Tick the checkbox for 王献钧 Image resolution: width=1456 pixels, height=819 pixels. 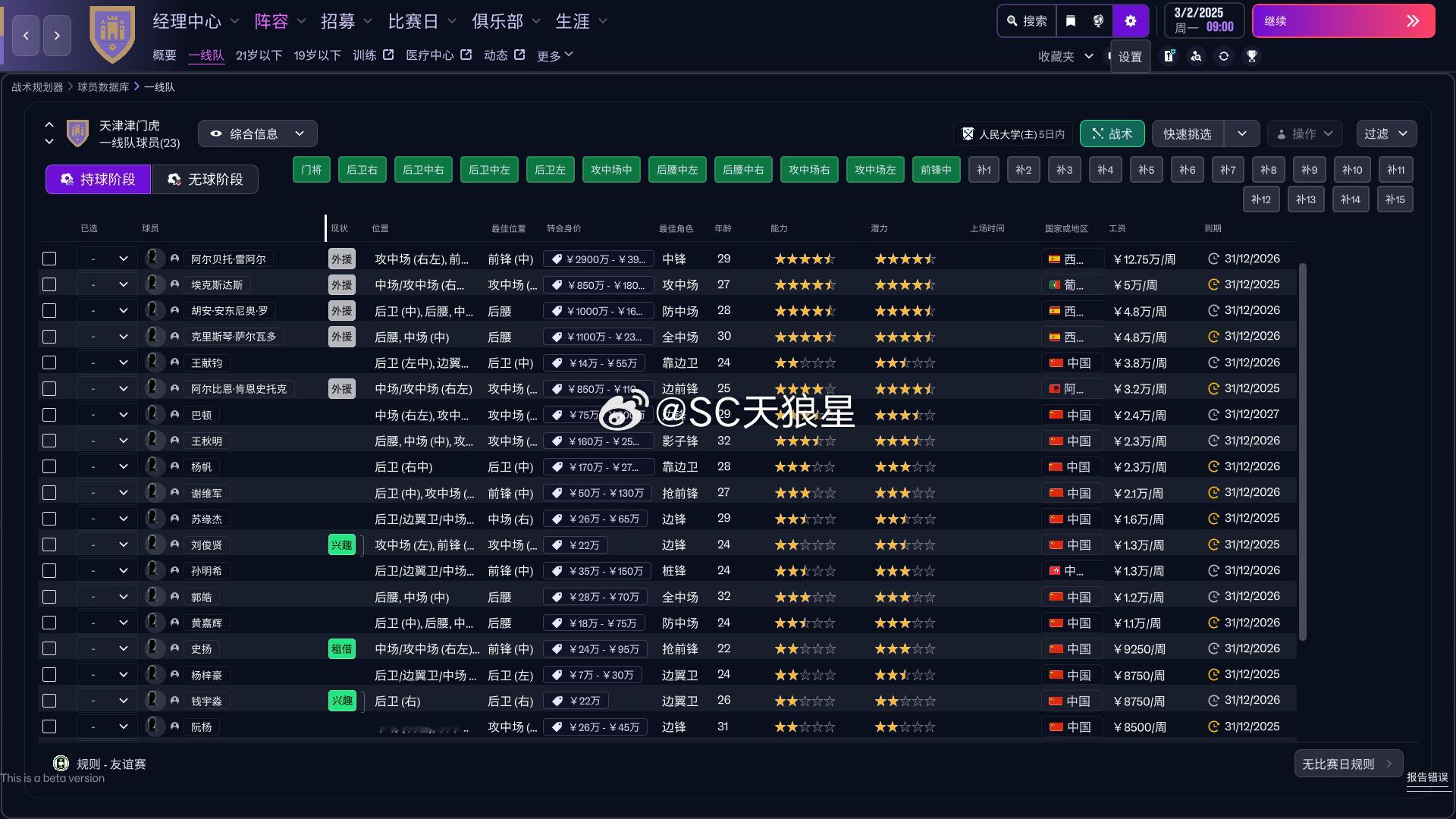(x=49, y=362)
